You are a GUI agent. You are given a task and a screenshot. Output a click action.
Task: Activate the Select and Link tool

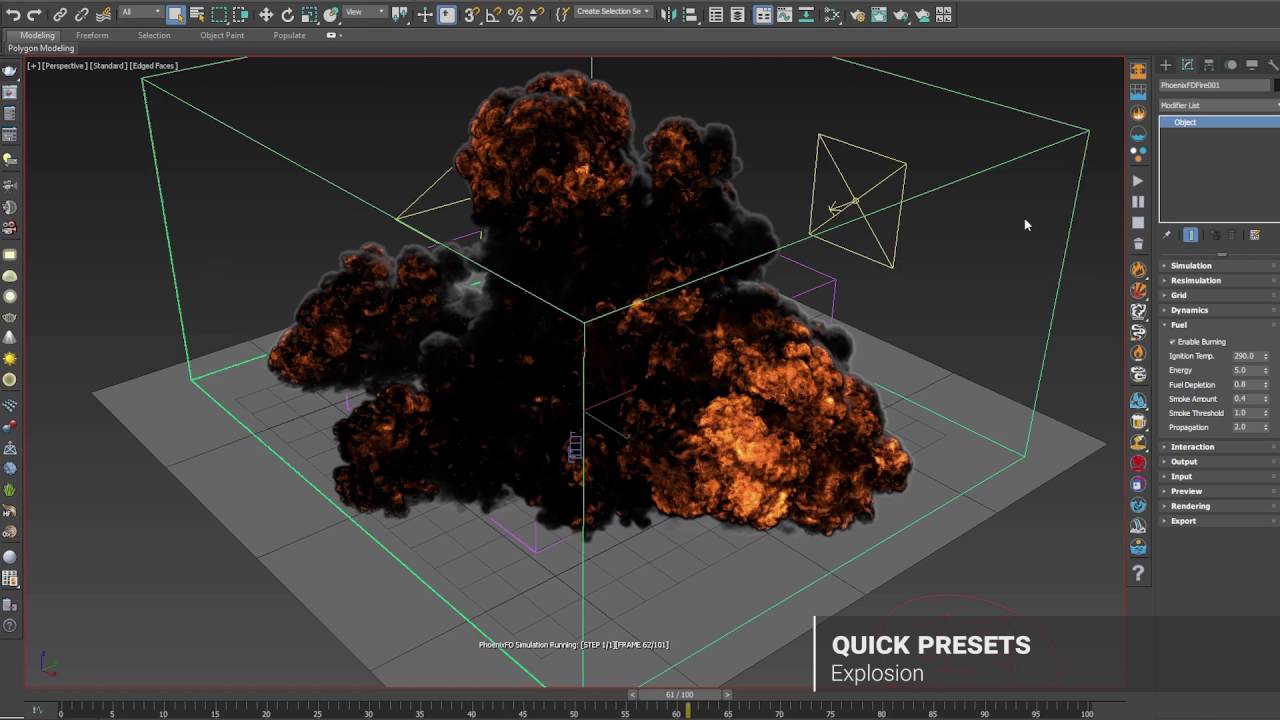pyautogui.click(x=60, y=15)
